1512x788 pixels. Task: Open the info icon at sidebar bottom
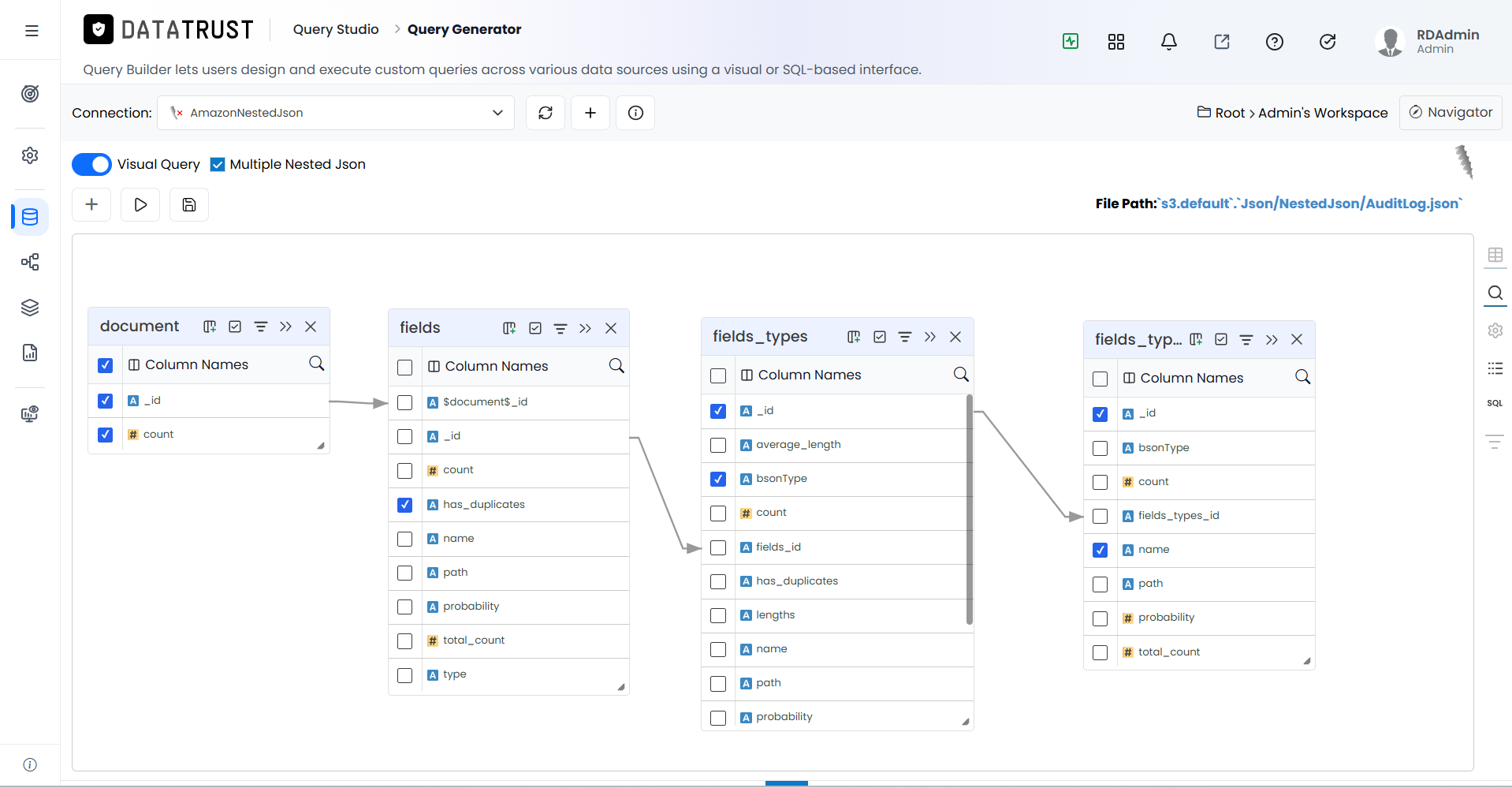(x=30, y=764)
